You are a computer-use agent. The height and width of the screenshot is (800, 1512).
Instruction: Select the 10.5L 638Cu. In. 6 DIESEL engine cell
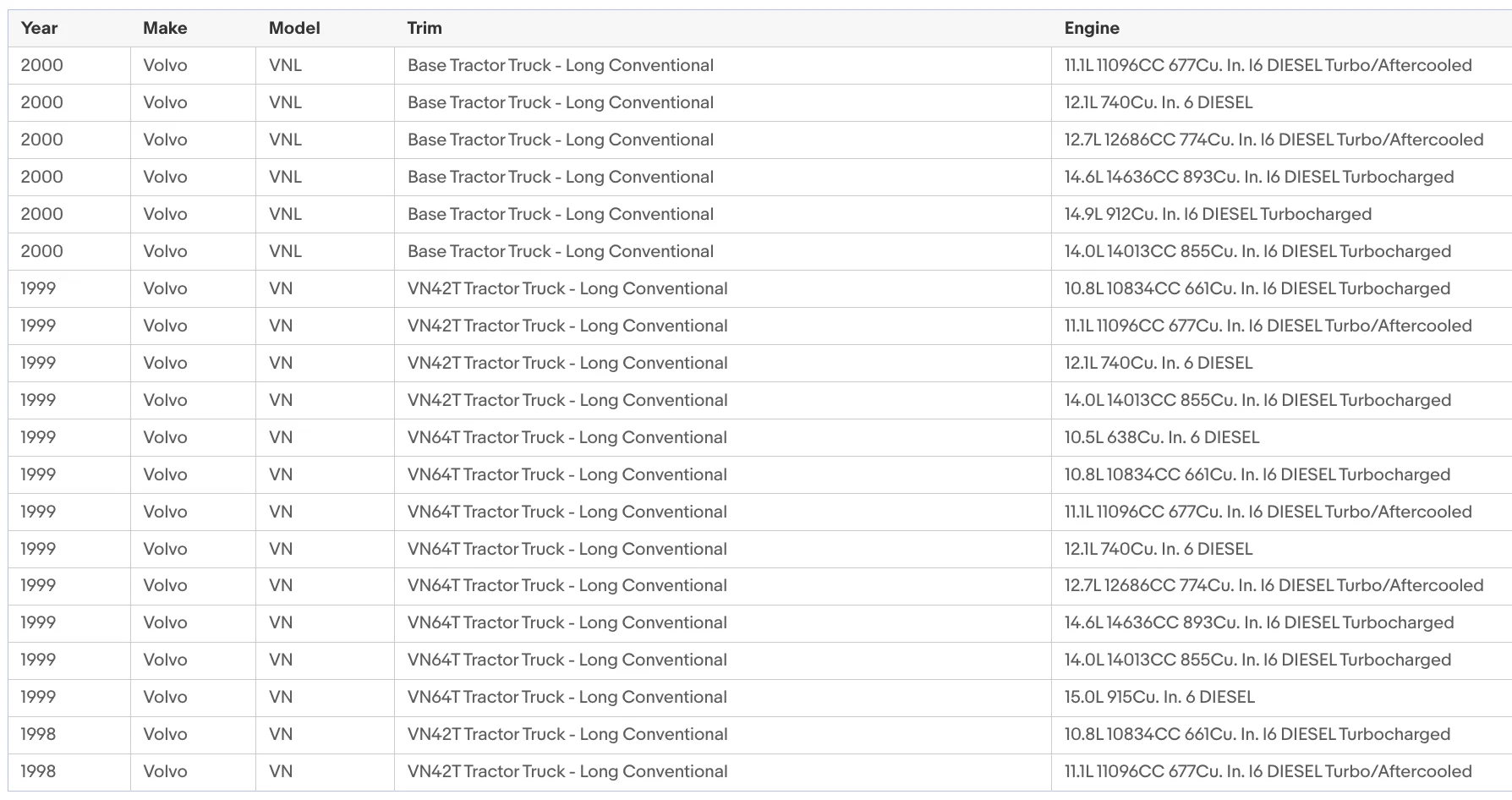click(1162, 437)
